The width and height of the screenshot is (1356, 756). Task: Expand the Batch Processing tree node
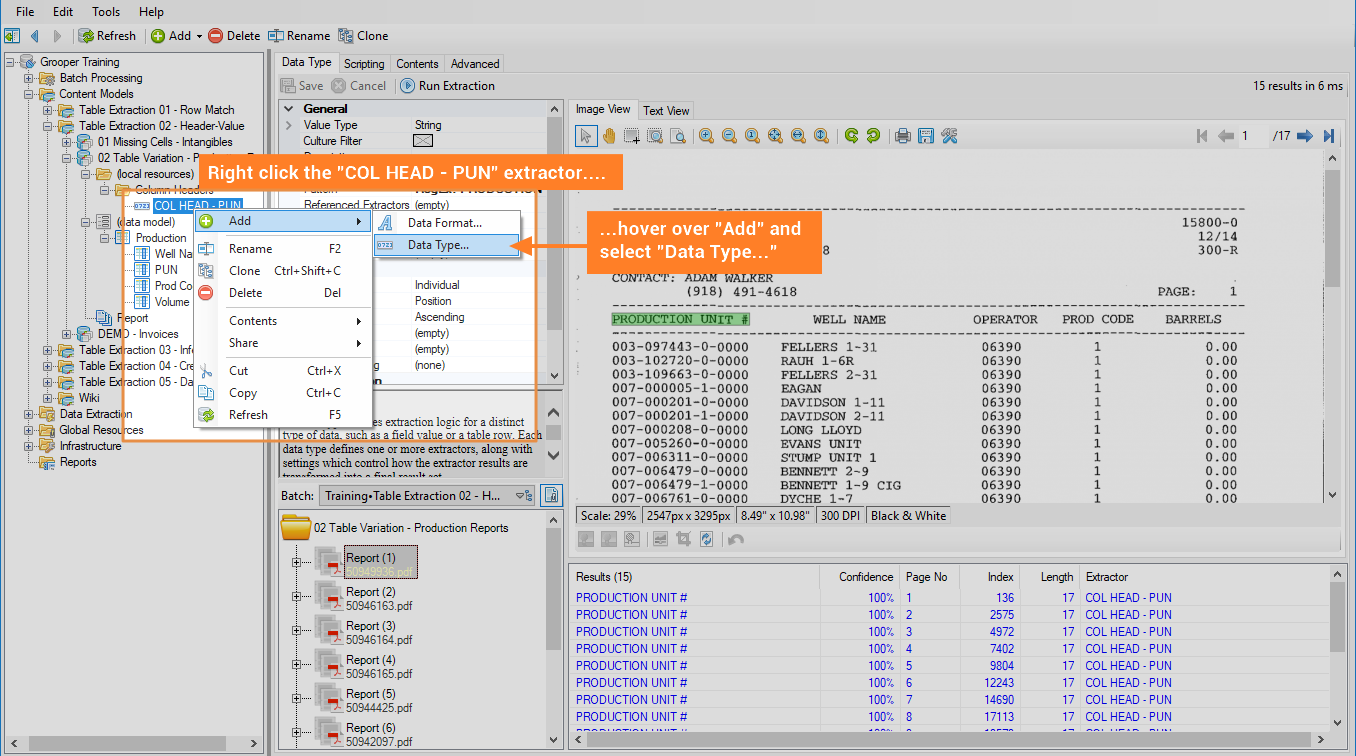(29, 78)
